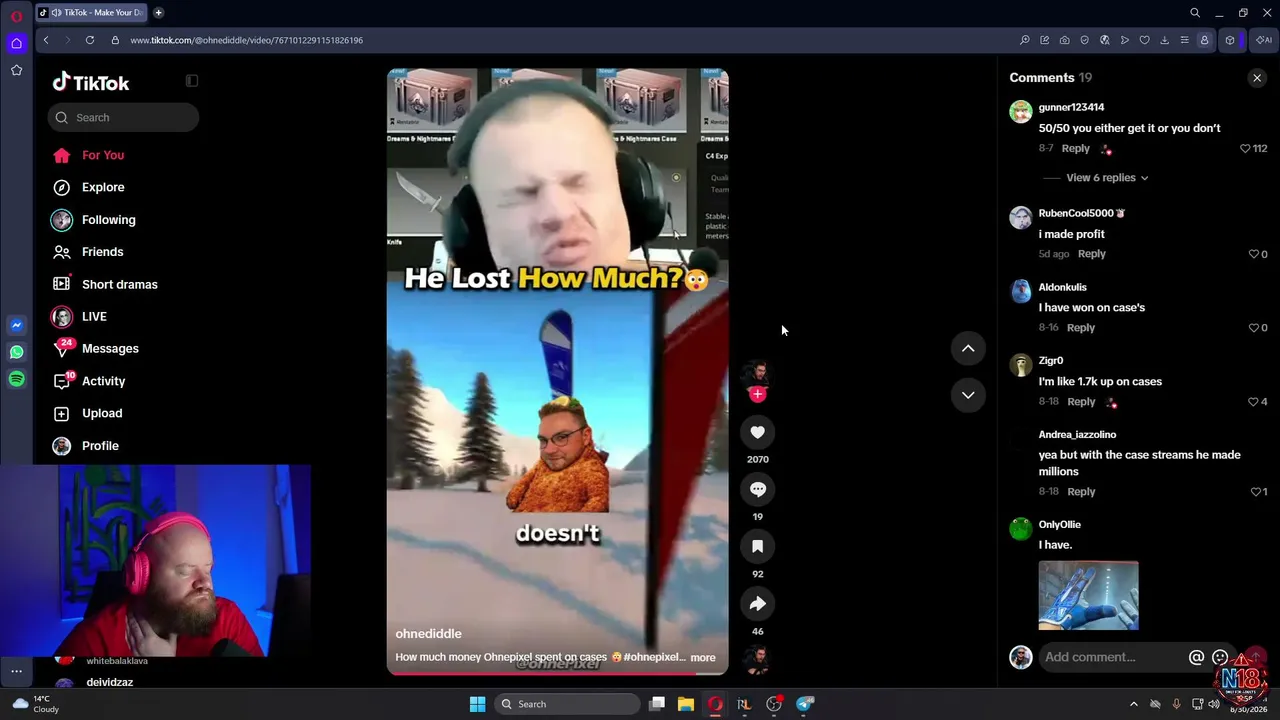Viewport: 1280px width, 720px height.
Task: Open the image in OnlyOllie's comment
Action: 1088,596
